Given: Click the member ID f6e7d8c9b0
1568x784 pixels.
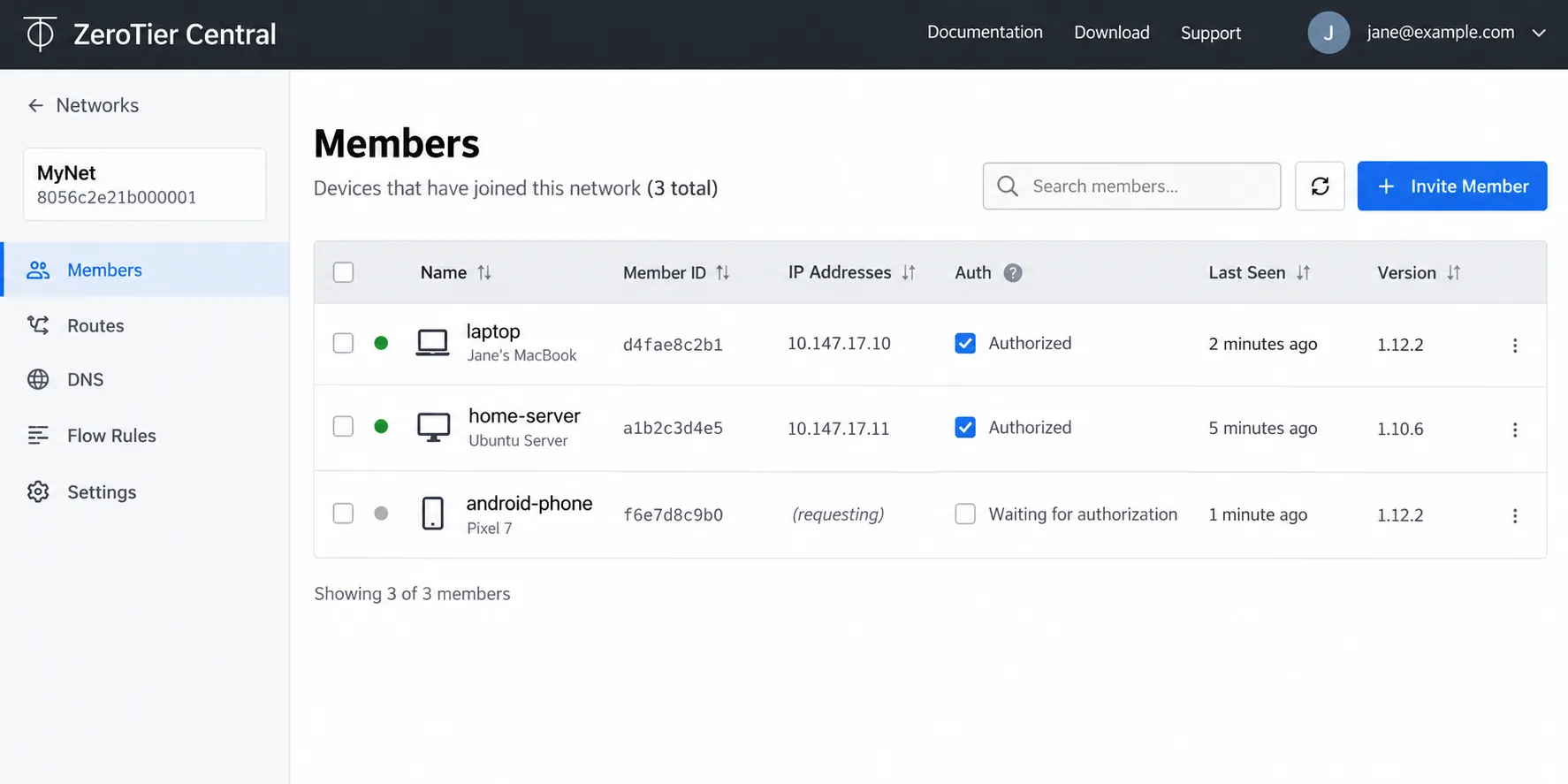Looking at the screenshot, I should coord(673,515).
